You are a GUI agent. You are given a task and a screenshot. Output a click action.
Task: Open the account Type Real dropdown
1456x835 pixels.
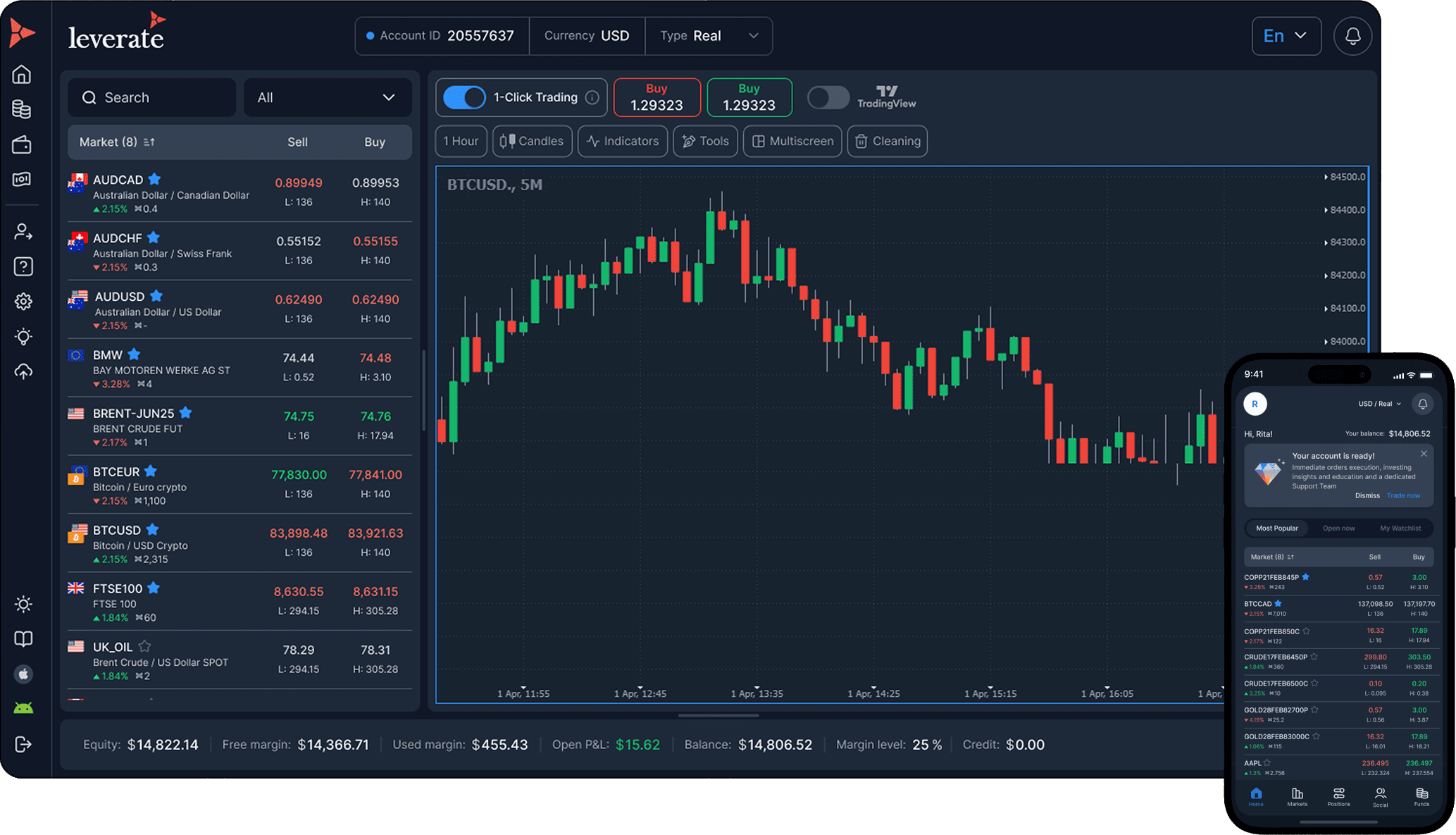click(x=709, y=36)
